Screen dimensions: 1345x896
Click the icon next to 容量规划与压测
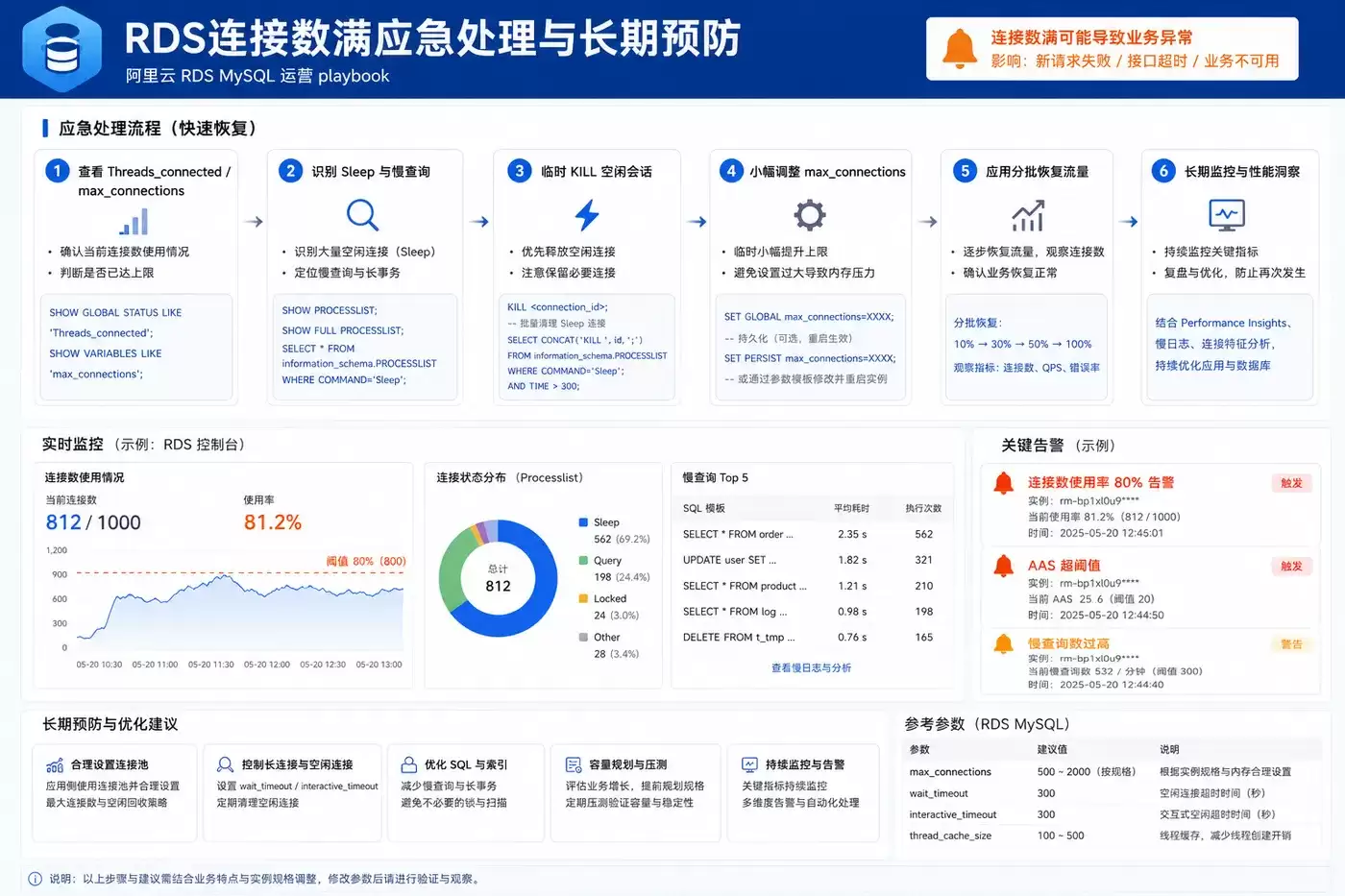pos(574,764)
